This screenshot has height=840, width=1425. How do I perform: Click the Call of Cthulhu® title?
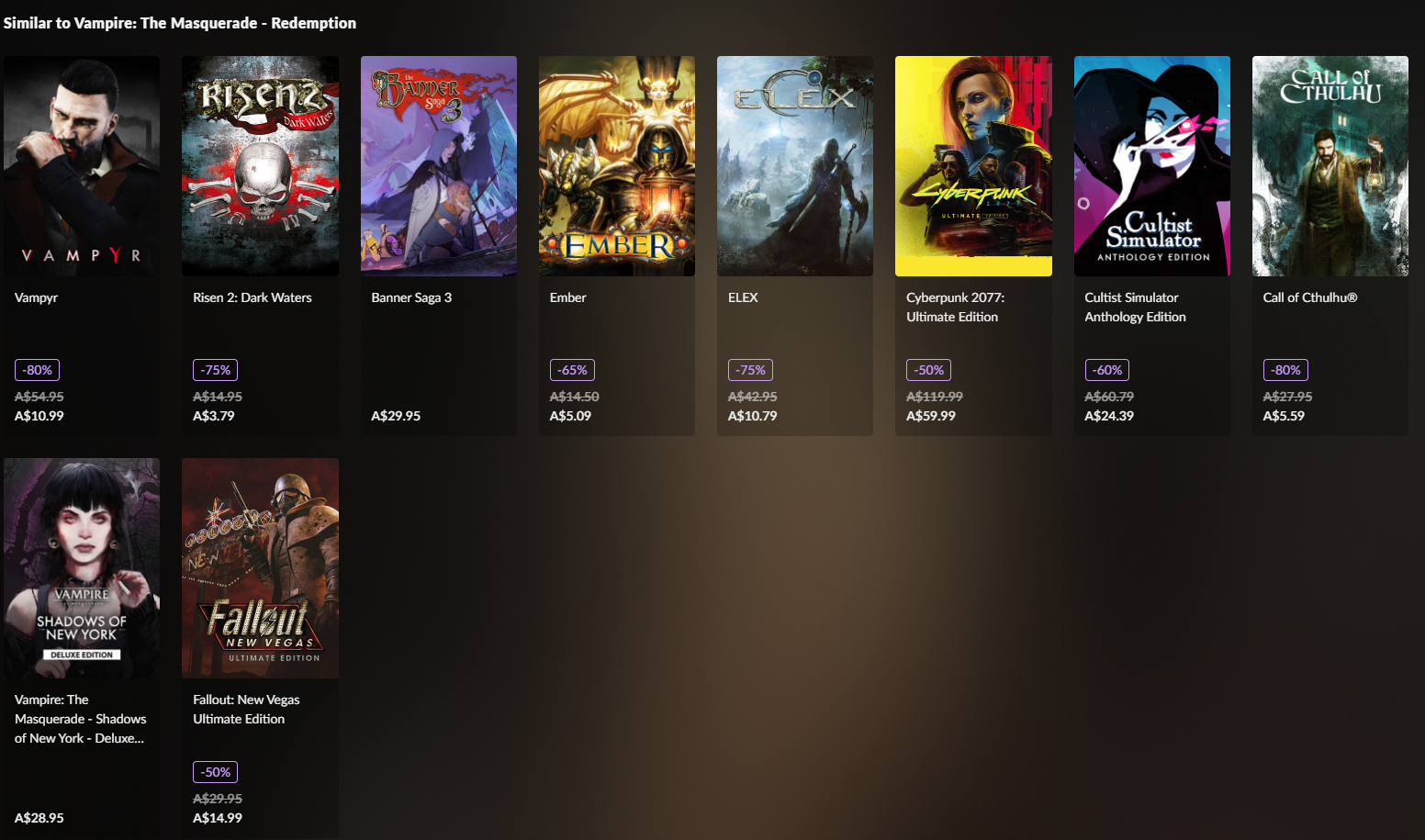pyautogui.click(x=1309, y=297)
